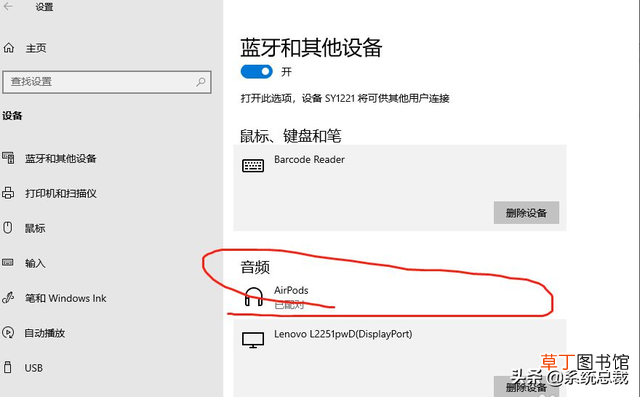Click the Lenovo monitor icon
This screenshot has height=397, width=640.
coord(253,340)
